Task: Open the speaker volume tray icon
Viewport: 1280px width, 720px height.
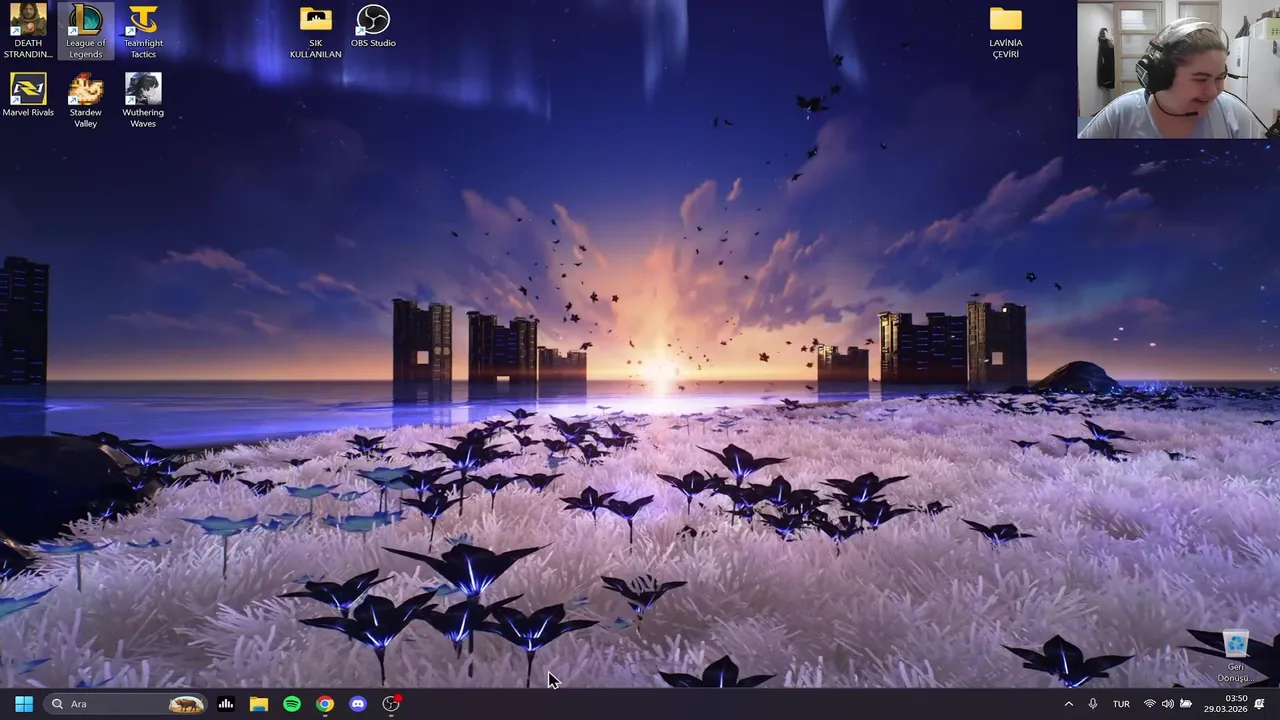Action: (1167, 704)
